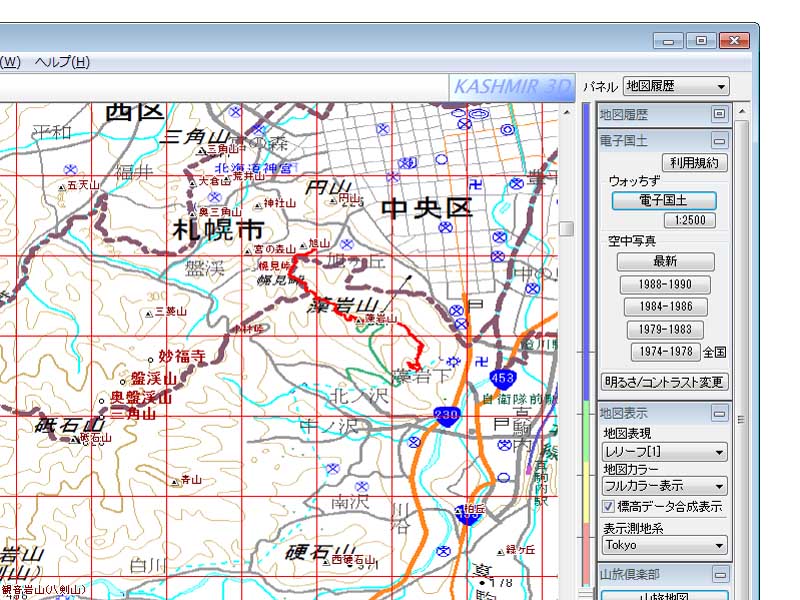
Task: Show the 最新 aerial photo
Action: 665,261
